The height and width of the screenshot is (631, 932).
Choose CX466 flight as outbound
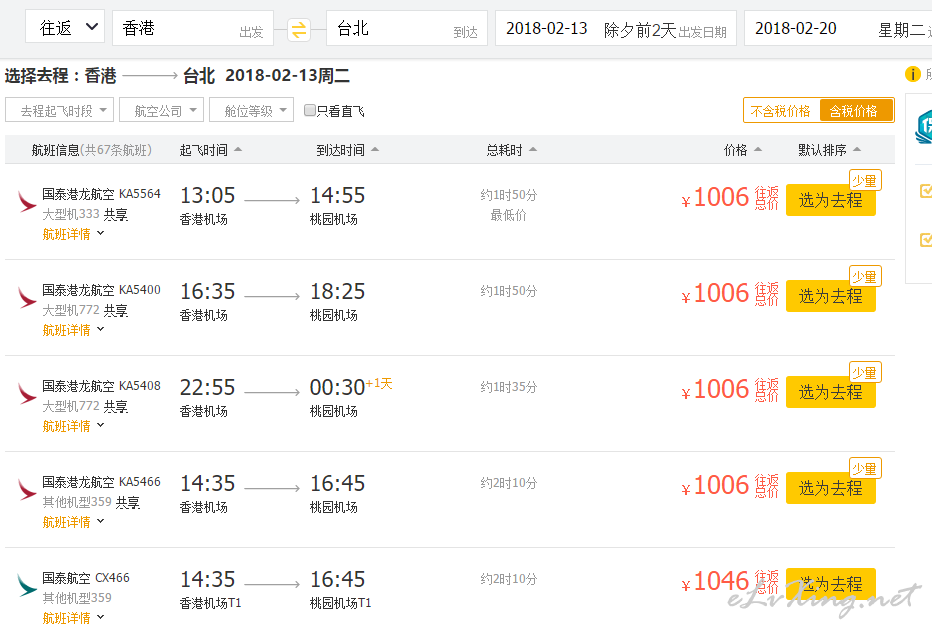pyautogui.click(x=830, y=584)
